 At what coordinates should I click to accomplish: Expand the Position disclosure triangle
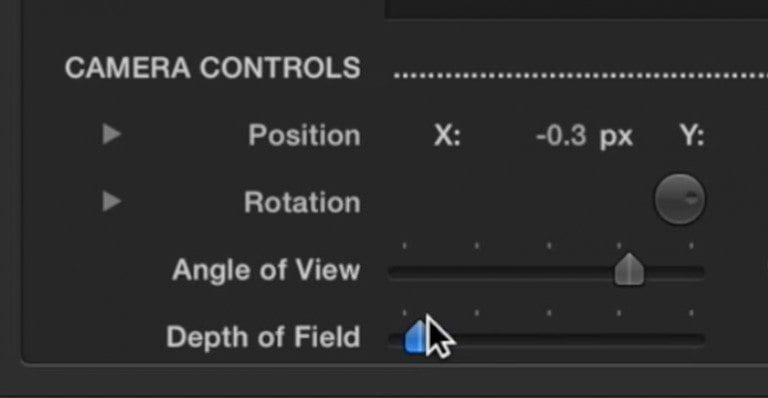pyautogui.click(x=112, y=134)
